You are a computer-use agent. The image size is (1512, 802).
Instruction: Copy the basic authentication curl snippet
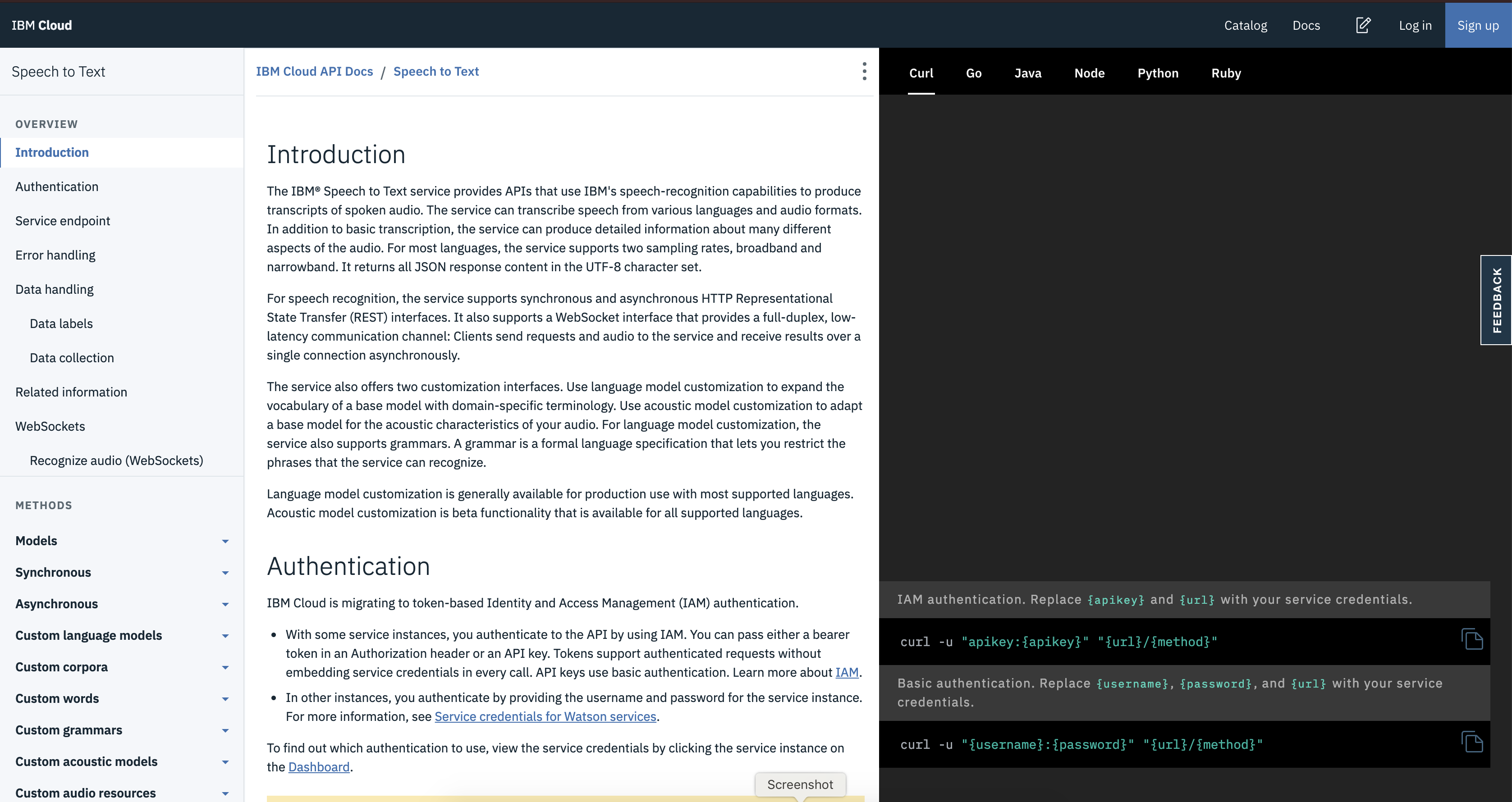click(1472, 742)
